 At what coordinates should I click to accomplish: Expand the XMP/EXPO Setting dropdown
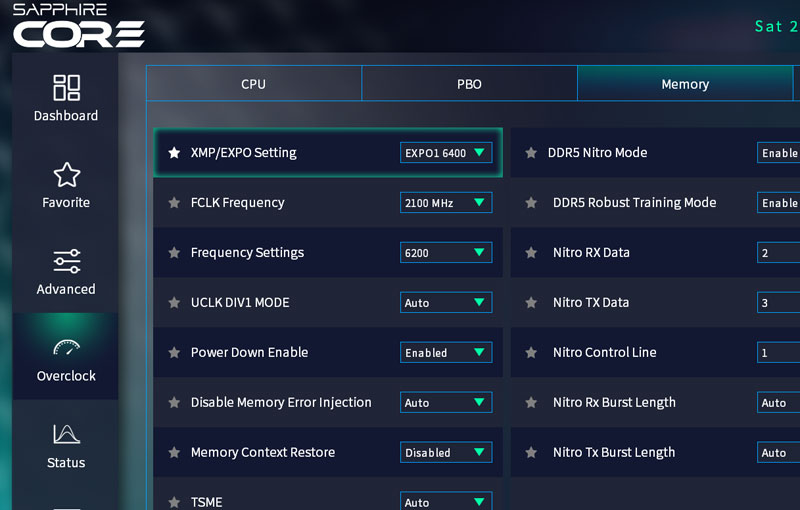[x=446, y=153]
